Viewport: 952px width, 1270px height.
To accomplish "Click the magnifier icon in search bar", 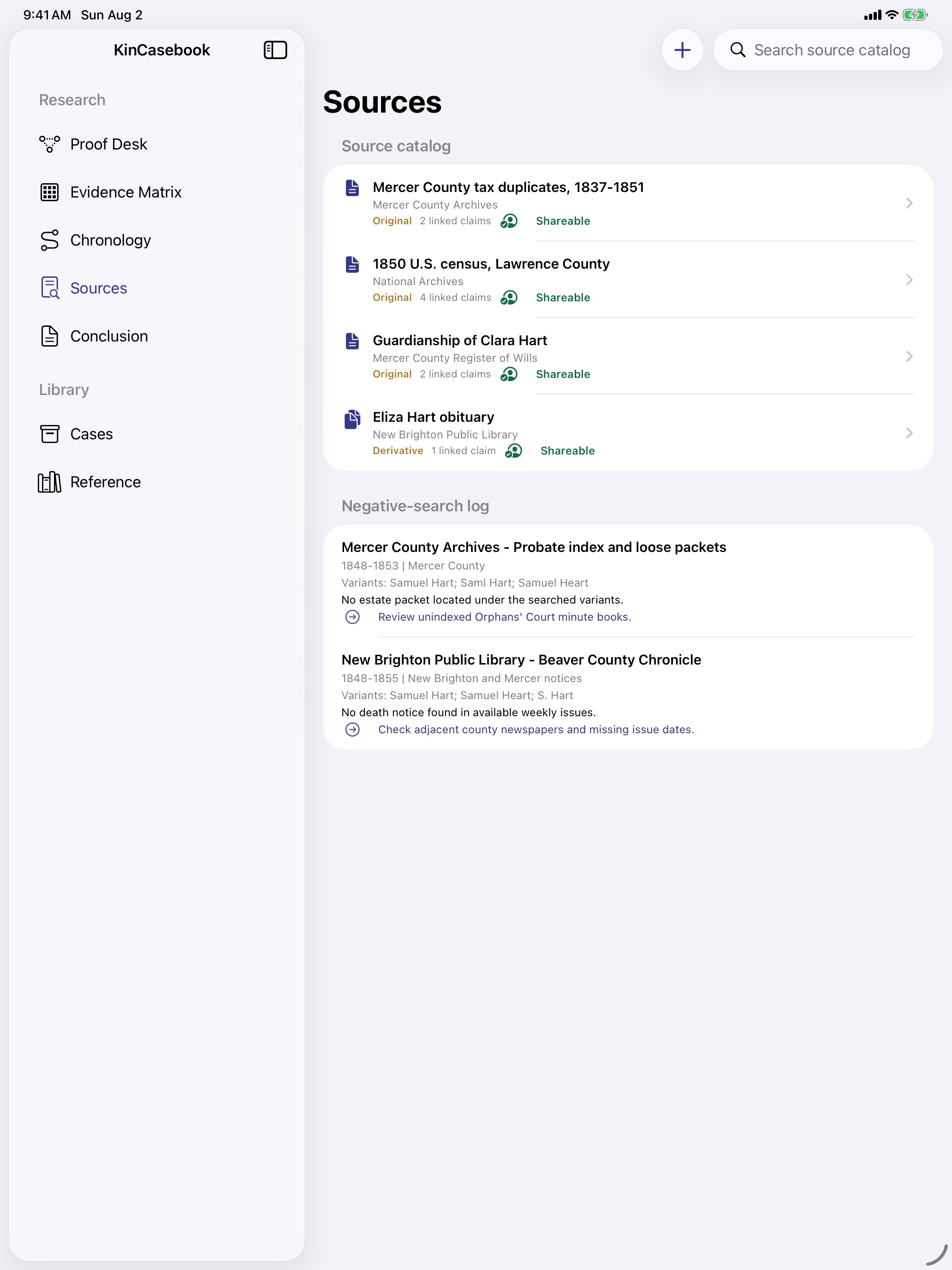I will 738,50.
